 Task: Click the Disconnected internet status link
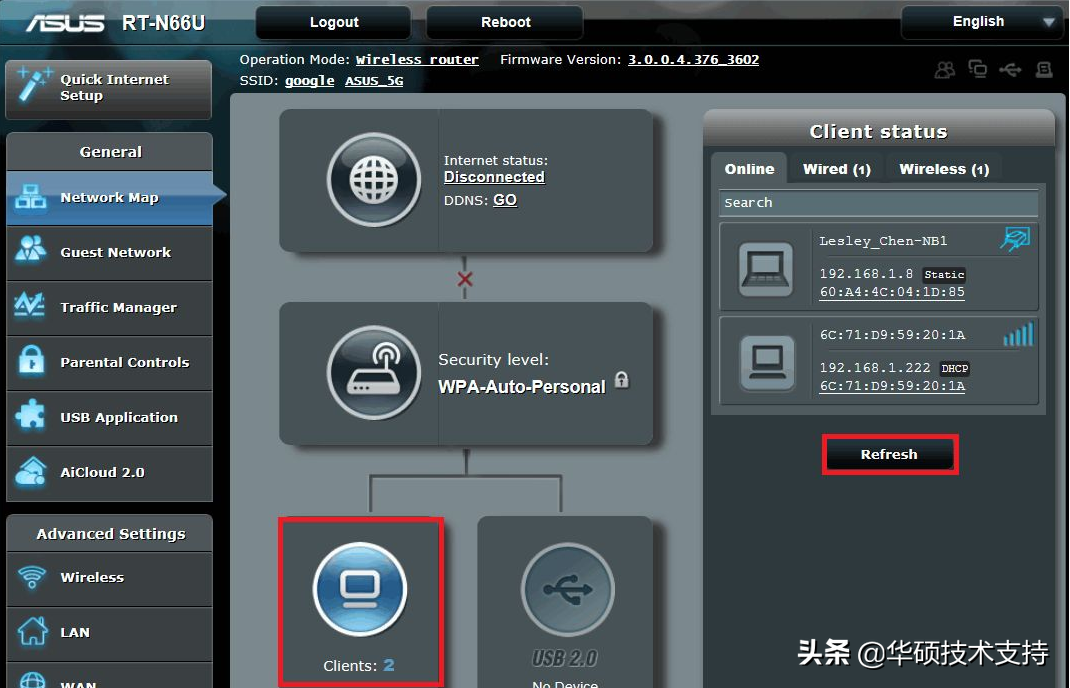pos(494,177)
